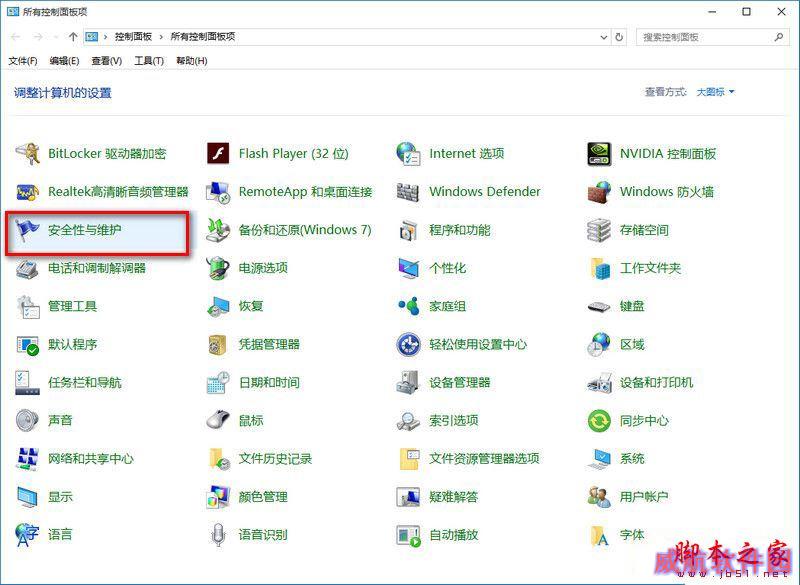The height and width of the screenshot is (585, 800).
Task: Open the 家庭组 icon
Action: [409, 307]
